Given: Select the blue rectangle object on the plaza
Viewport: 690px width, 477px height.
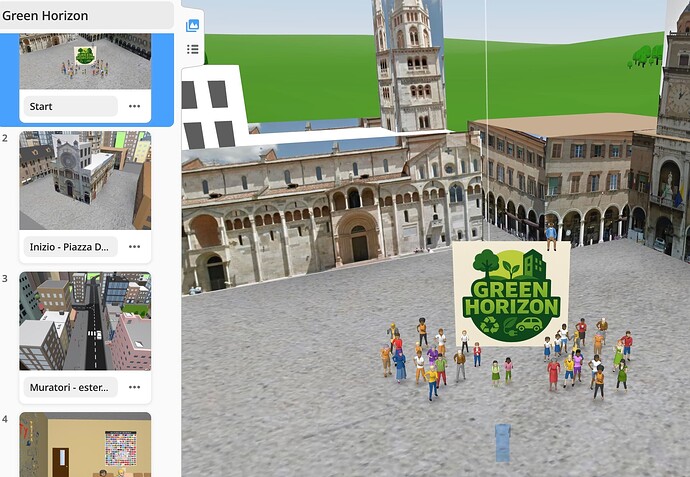Looking at the screenshot, I should point(503,443).
